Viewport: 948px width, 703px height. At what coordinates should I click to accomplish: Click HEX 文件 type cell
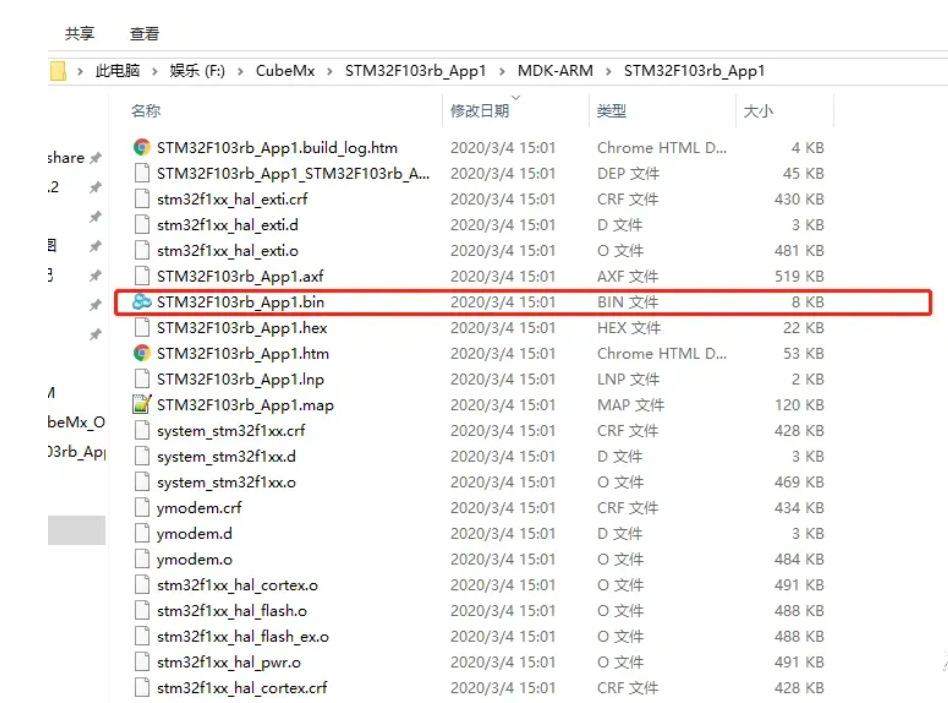click(x=629, y=328)
